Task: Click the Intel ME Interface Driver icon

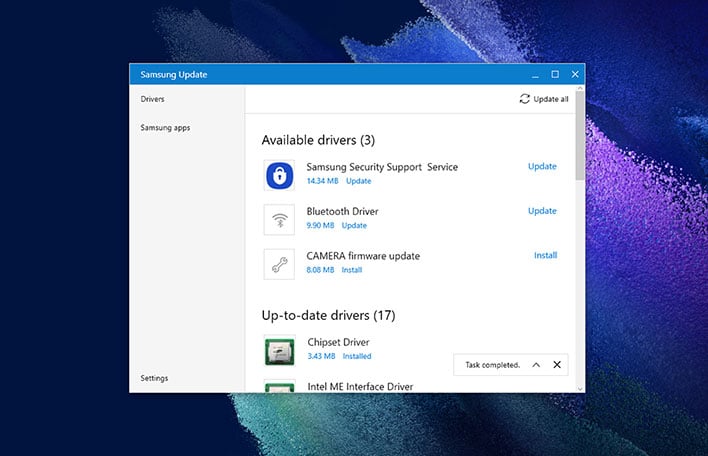Action: [x=279, y=386]
